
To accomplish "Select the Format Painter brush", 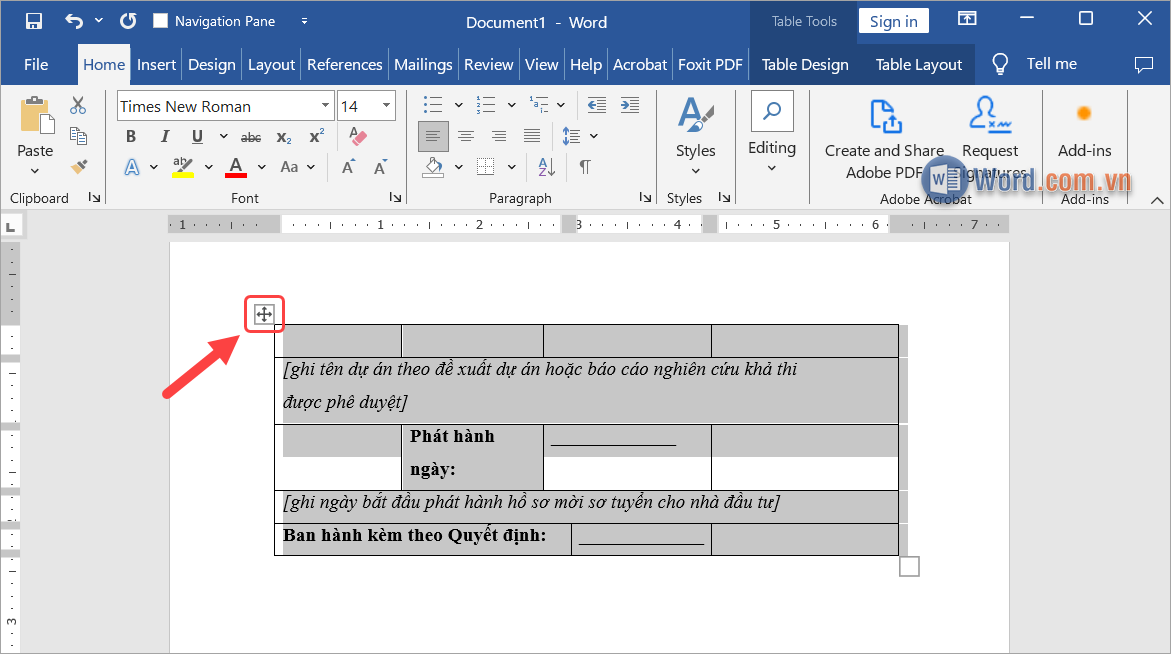I will (x=78, y=166).
